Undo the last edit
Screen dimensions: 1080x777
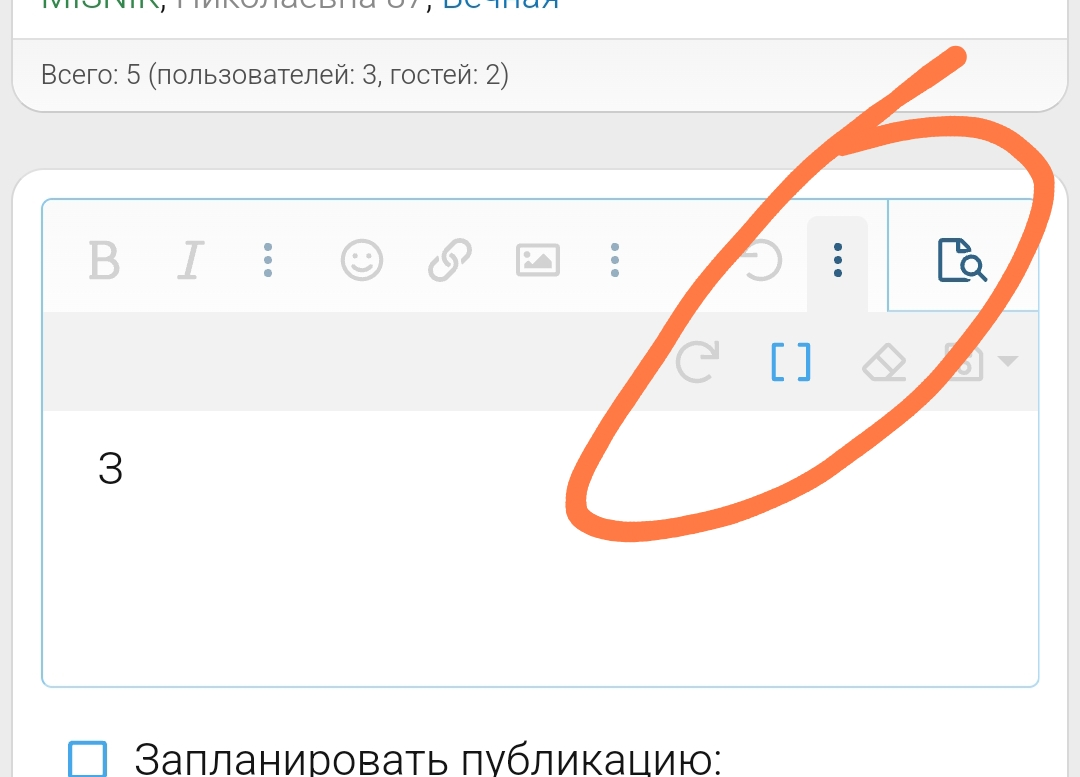pyautogui.click(x=761, y=260)
